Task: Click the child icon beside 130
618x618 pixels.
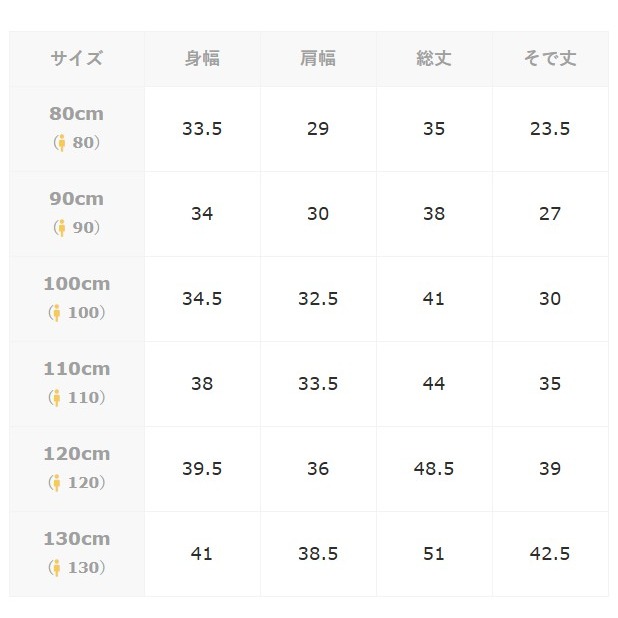Action: click(57, 568)
